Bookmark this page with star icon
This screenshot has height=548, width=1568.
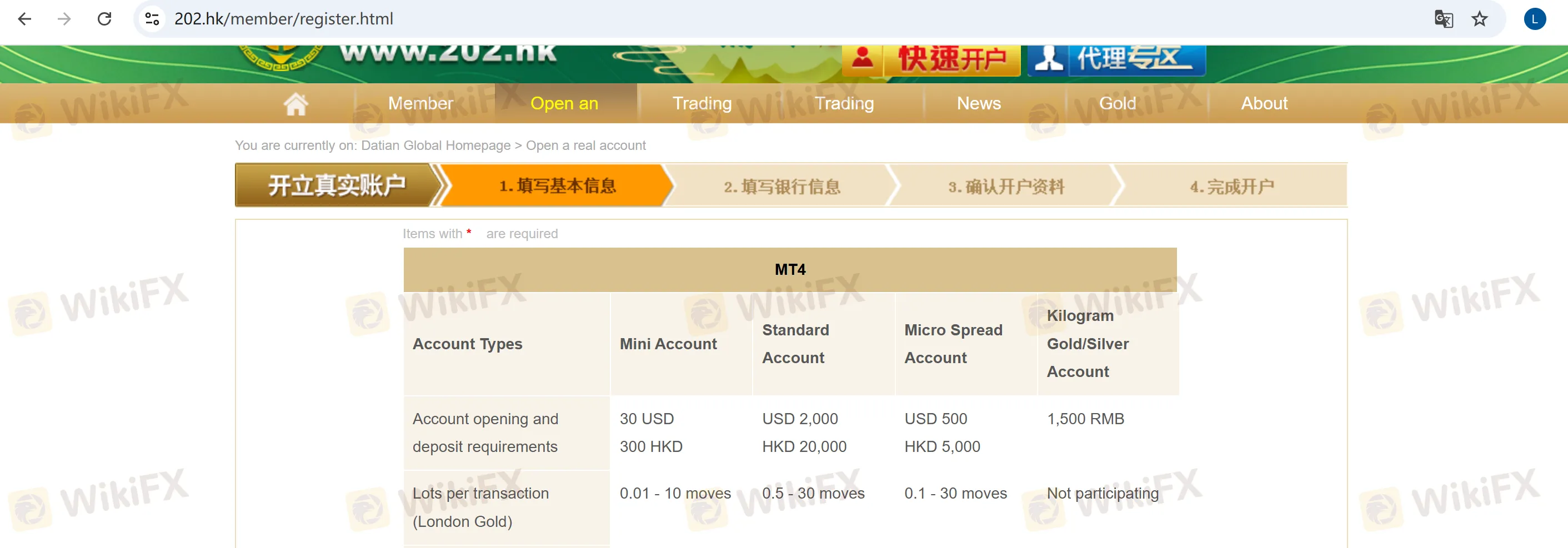(1479, 19)
